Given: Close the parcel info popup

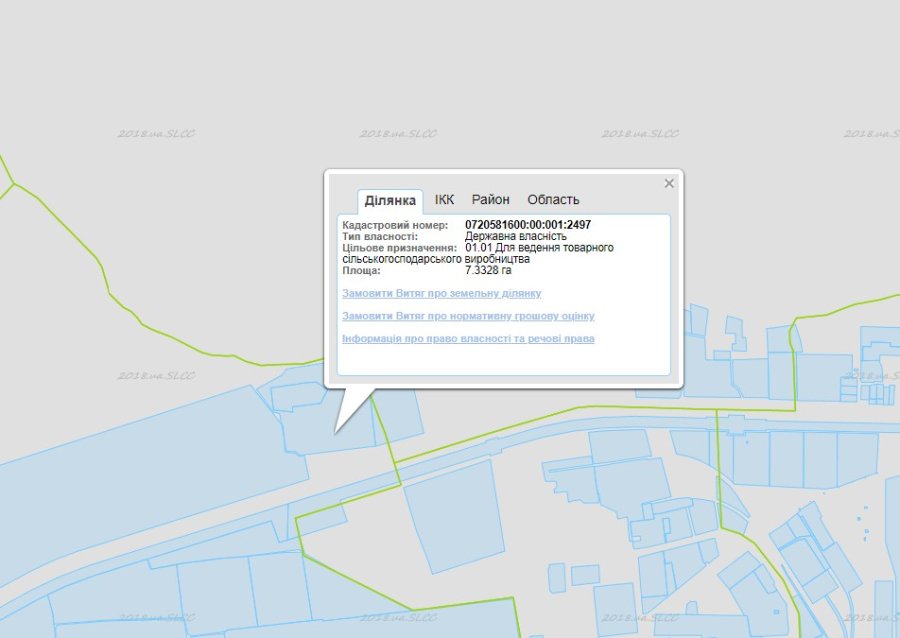Looking at the screenshot, I should [x=669, y=183].
